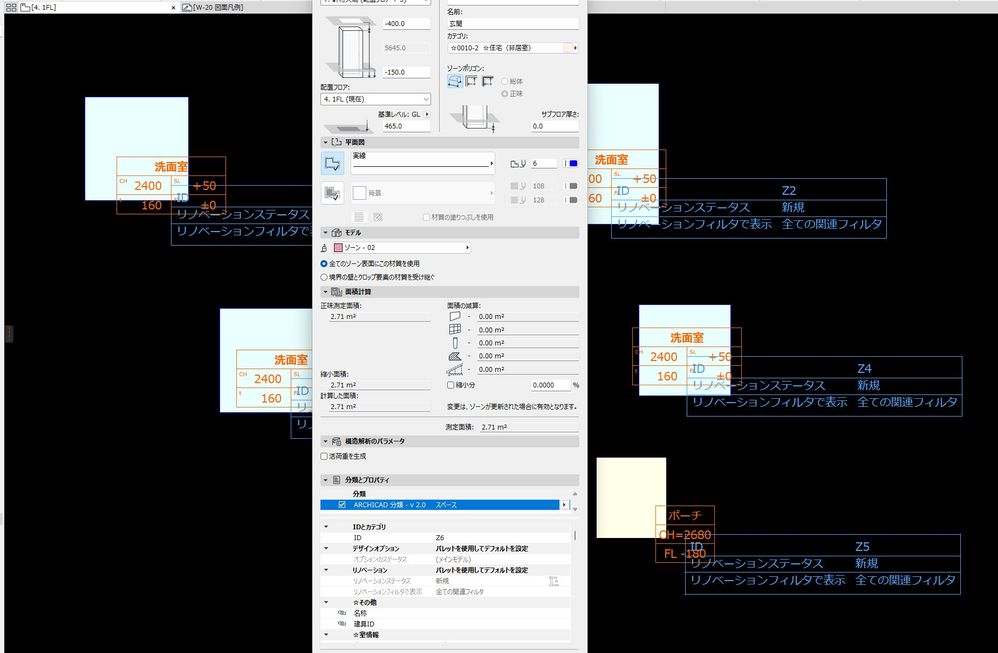998x653 pixels.
Task: Click the arrow button on ARCHICAD 分類 row
Action: [x=565, y=505]
